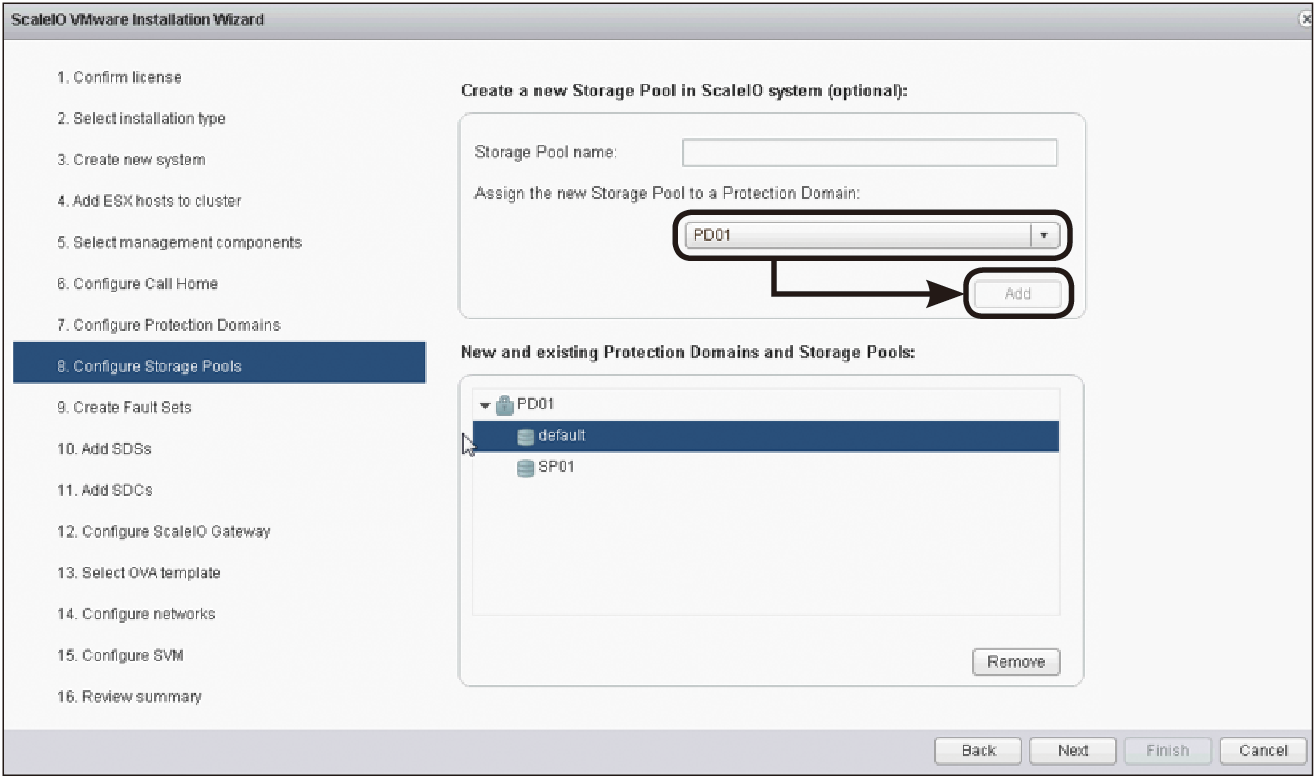Open step 15 Configure SVM
The image size is (1316, 779).
pyautogui.click(x=119, y=655)
